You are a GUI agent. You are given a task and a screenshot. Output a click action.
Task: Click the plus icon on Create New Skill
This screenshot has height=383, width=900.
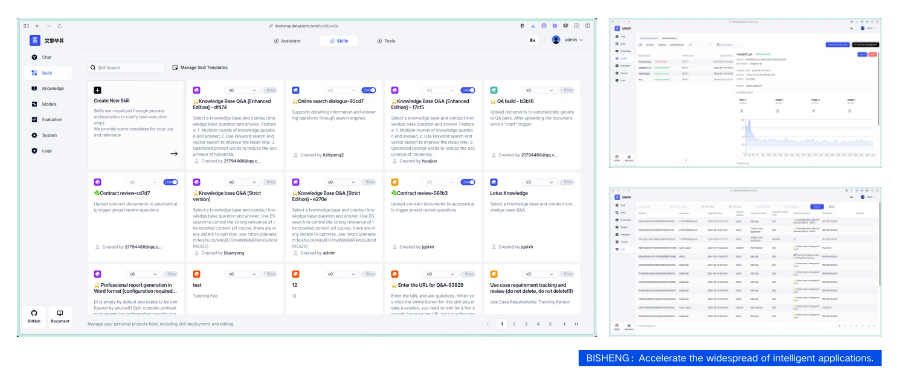(x=97, y=90)
